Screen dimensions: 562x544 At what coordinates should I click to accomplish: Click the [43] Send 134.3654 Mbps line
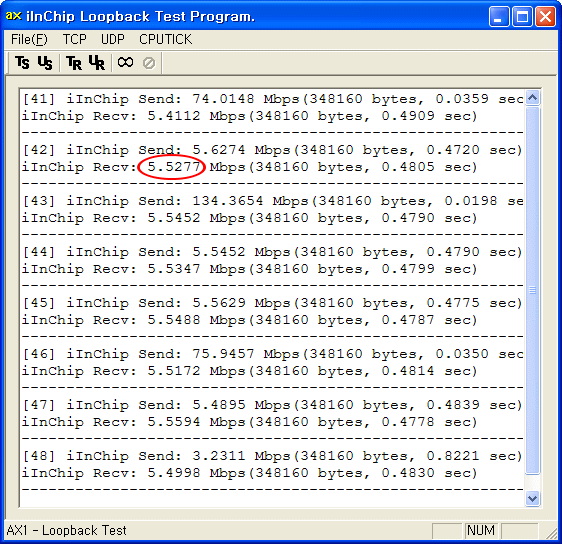coord(273,201)
